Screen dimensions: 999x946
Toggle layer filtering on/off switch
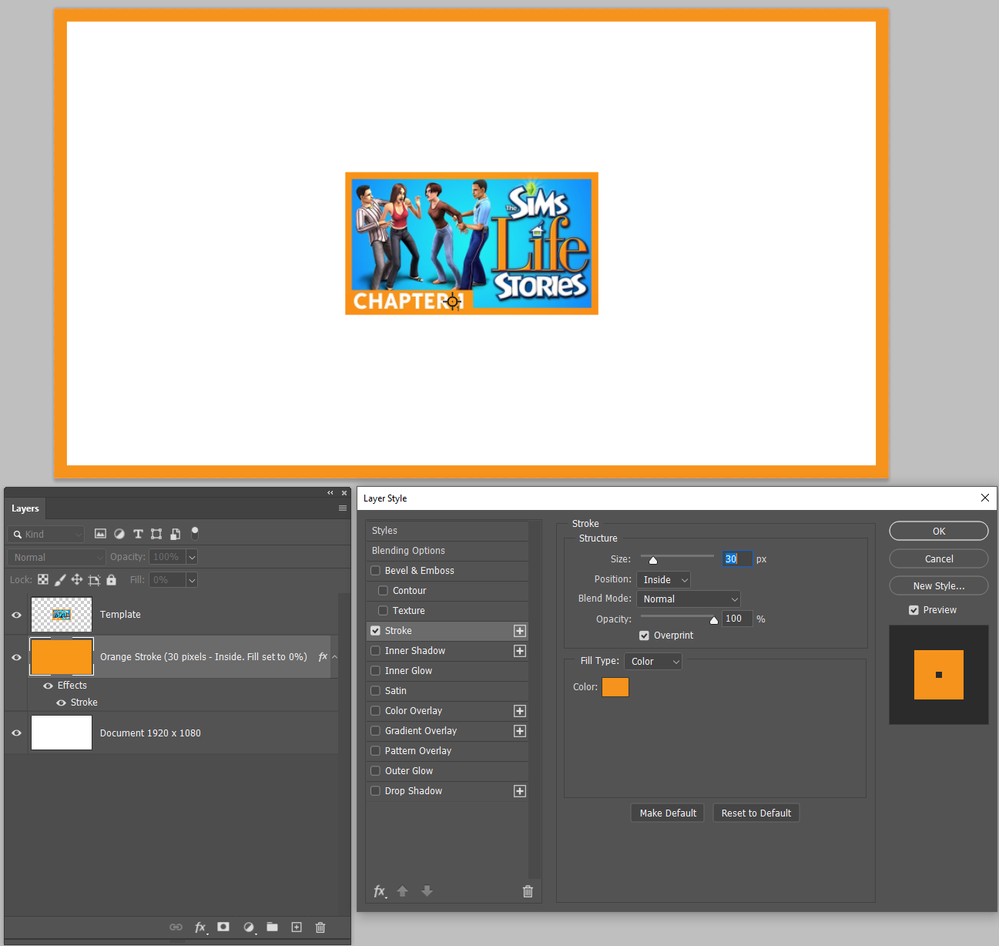[x=195, y=533]
